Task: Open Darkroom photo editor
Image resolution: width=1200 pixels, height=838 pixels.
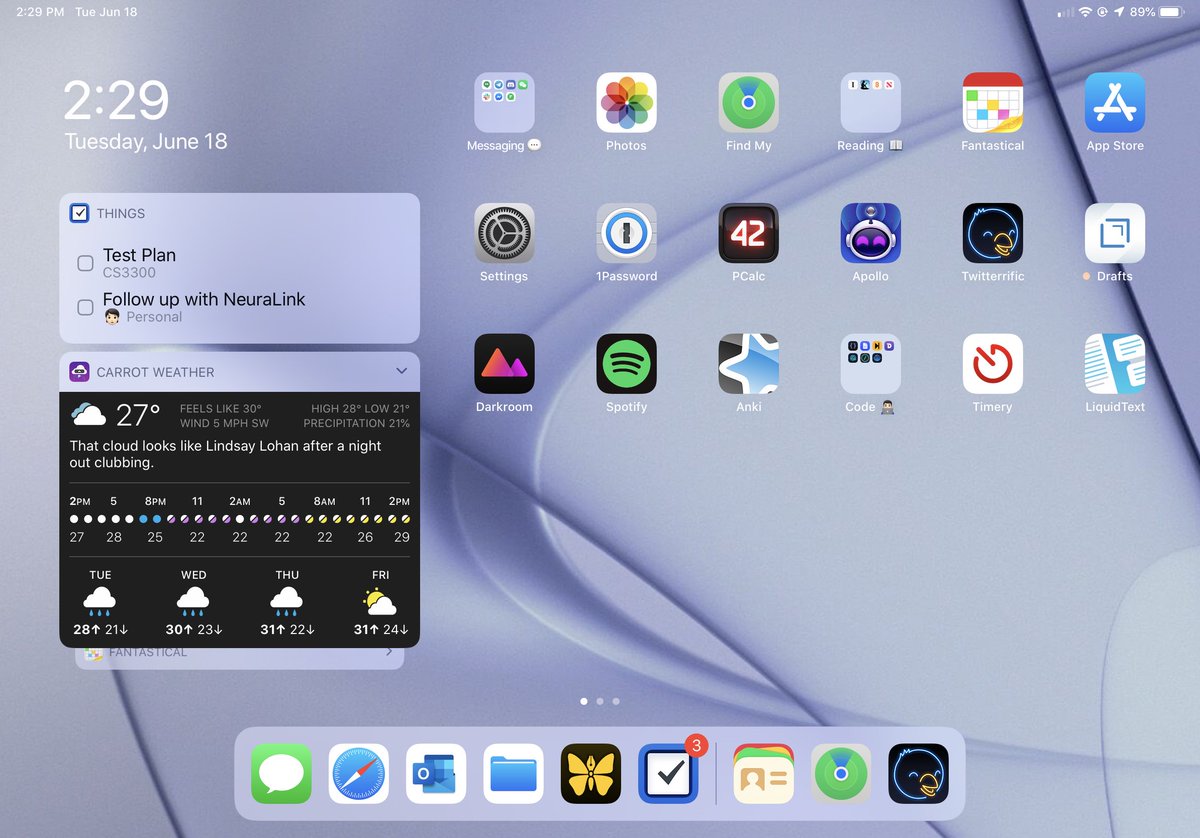Action: tap(504, 364)
